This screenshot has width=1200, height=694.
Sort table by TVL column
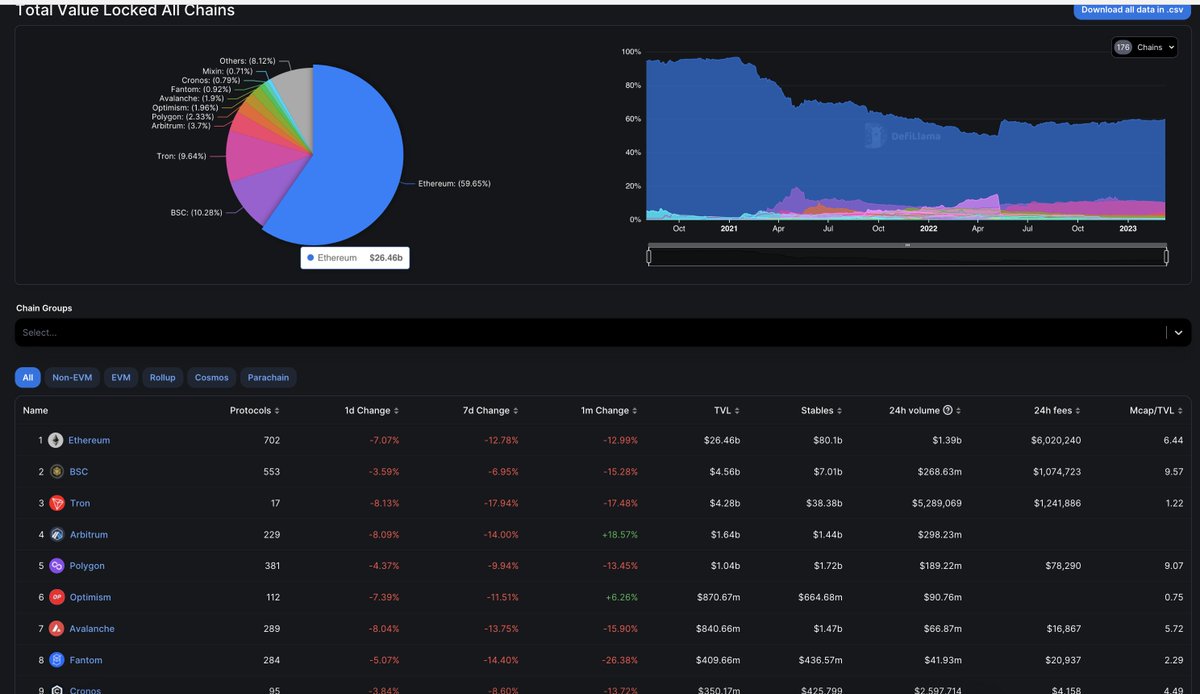(727, 411)
